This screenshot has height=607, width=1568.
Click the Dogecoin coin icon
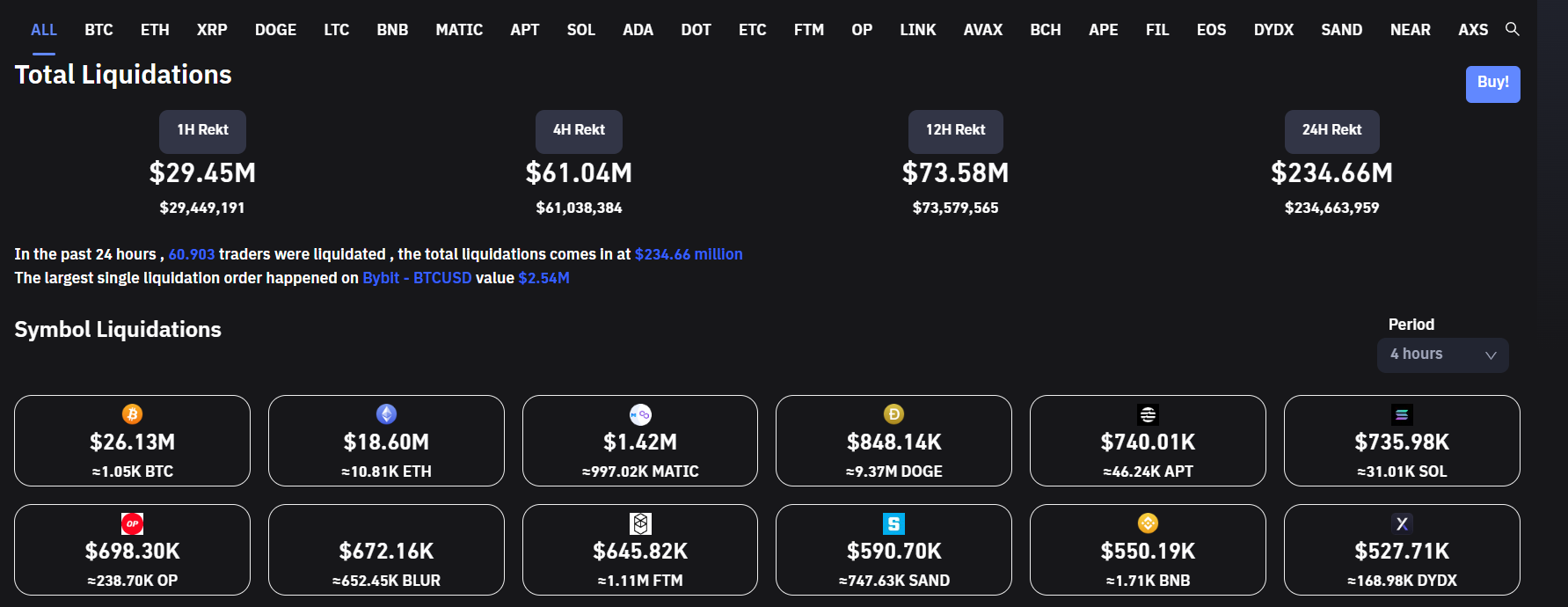pyautogui.click(x=893, y=414)
